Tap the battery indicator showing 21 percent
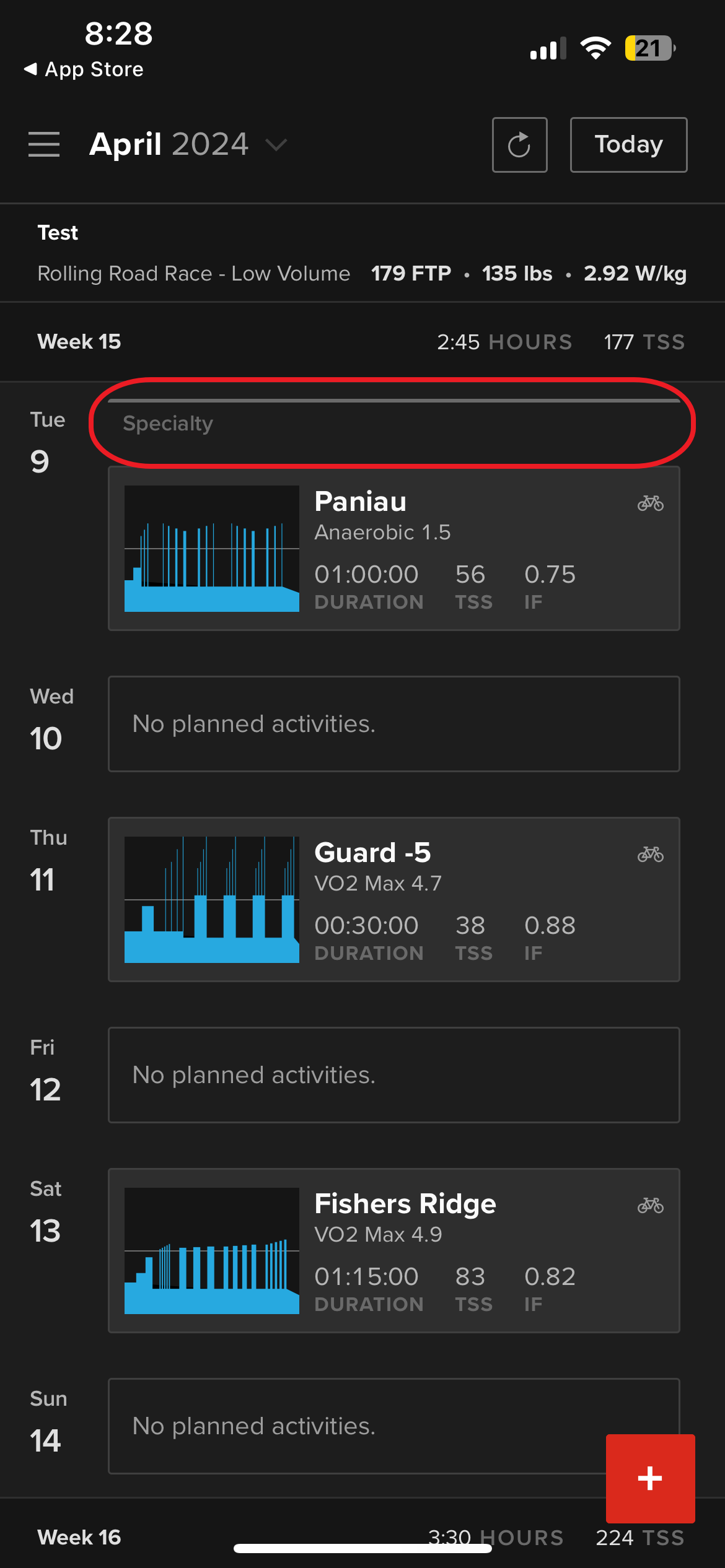Screen dimensions: 725x1568 [649, 46]
